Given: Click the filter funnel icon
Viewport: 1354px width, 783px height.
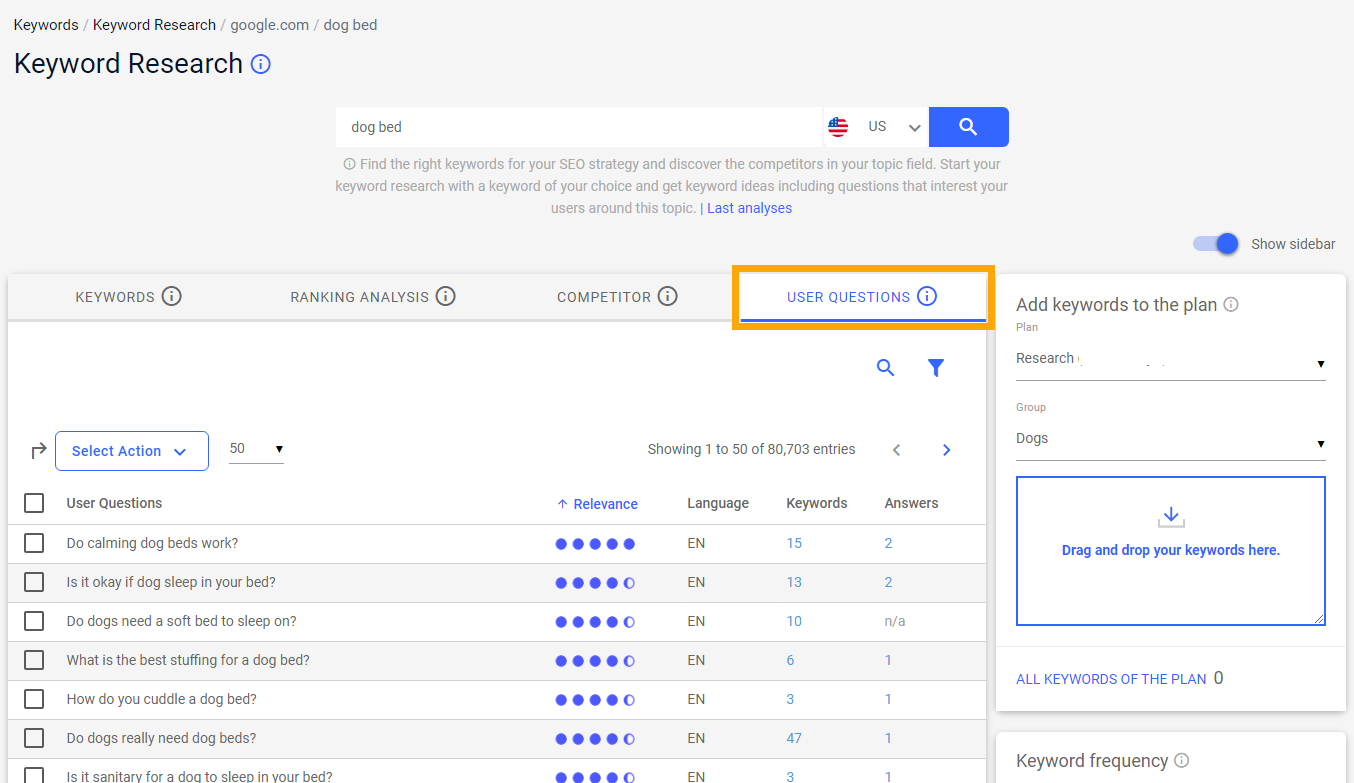Looking at the screenshot, I should point(936,368).
